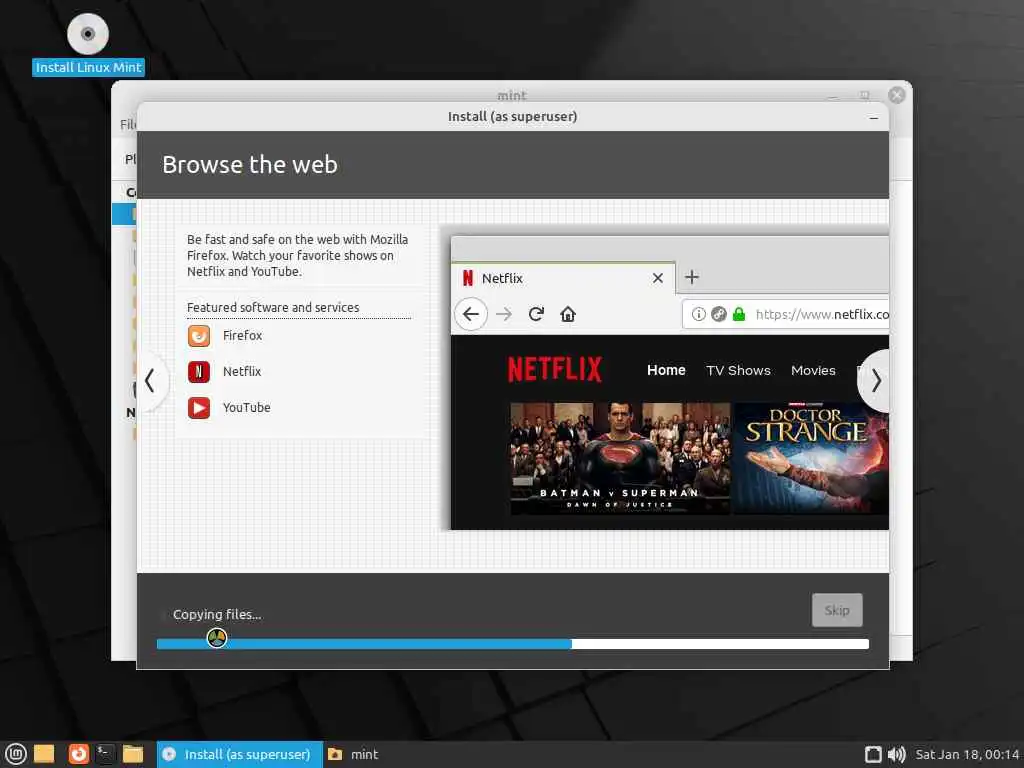Click the 'Copying files...' status text

point(217,615)
